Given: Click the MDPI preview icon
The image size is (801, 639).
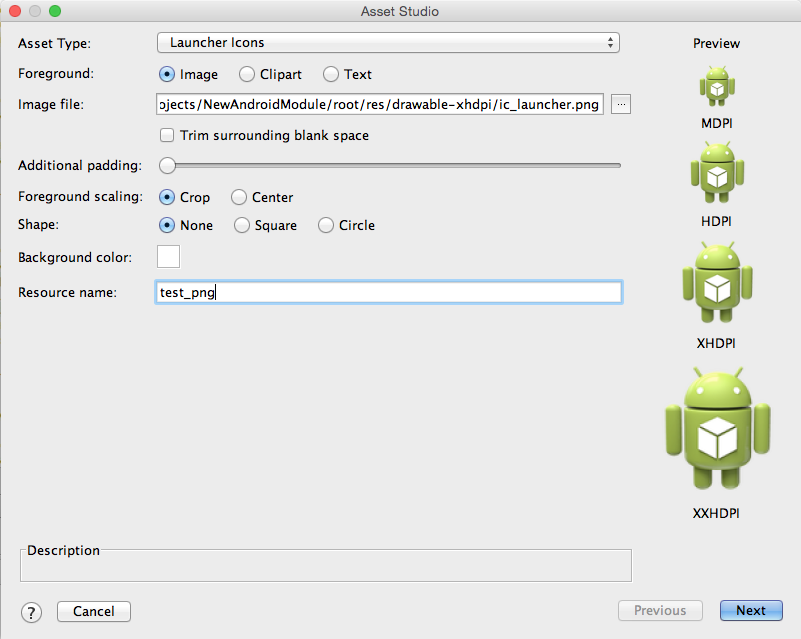Looking at the screenshot, I should tap(717, 86).
